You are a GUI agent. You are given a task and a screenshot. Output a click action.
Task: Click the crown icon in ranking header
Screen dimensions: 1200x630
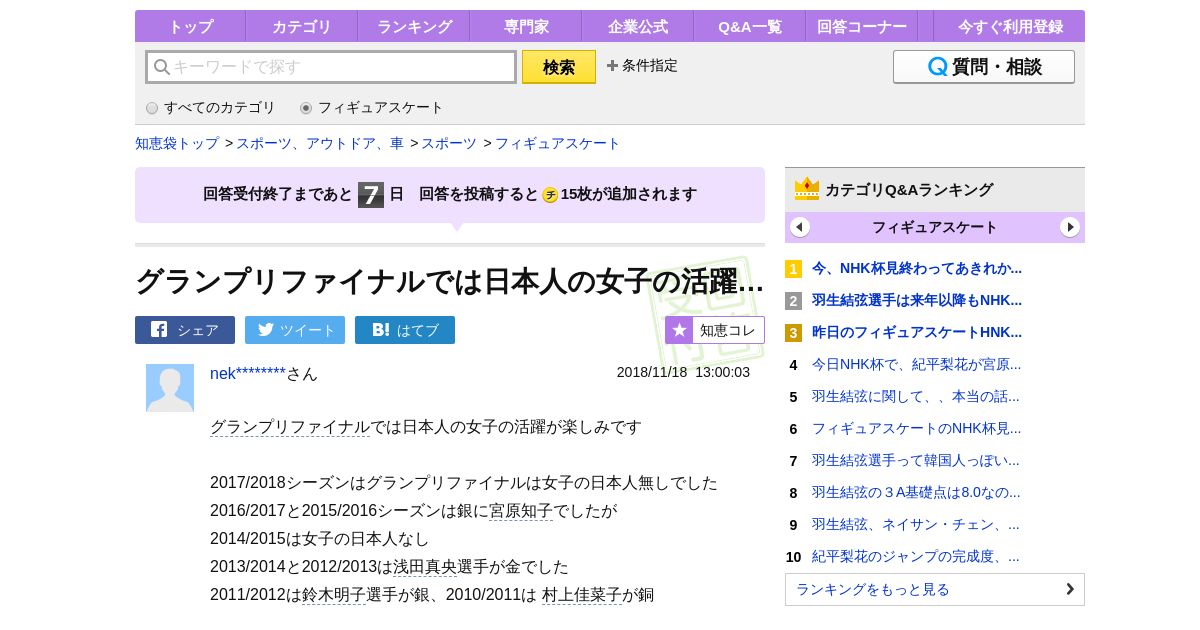point(806,189)
